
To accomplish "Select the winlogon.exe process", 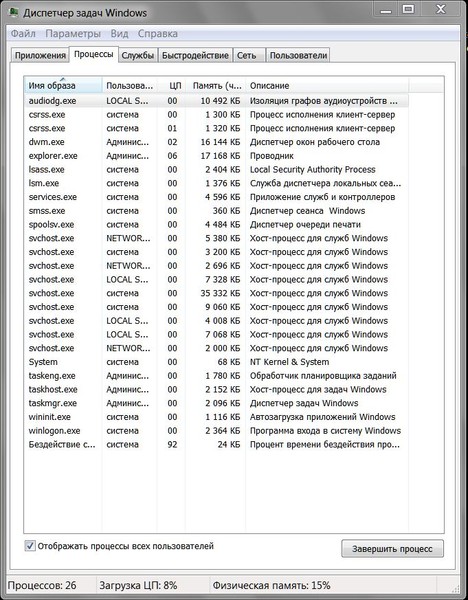I will 216,431.
